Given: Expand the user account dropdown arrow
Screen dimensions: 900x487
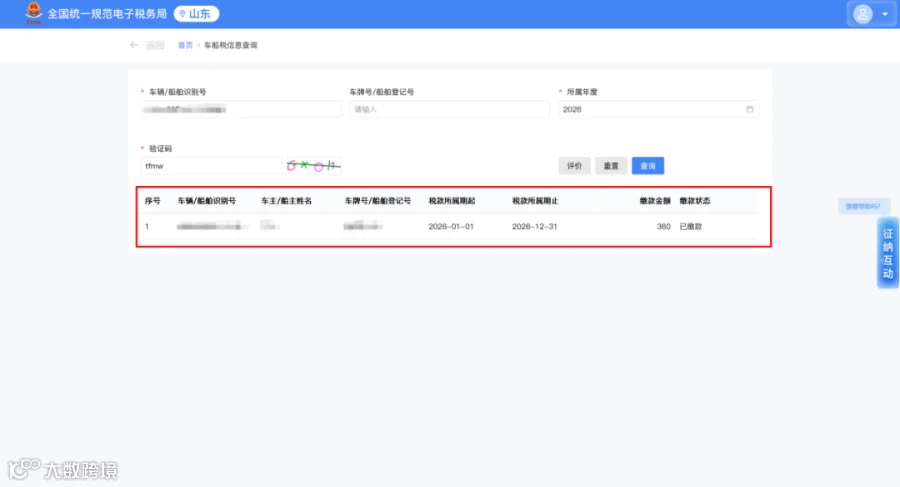Looking at the screenshot, I should click(x=885, y=14).
